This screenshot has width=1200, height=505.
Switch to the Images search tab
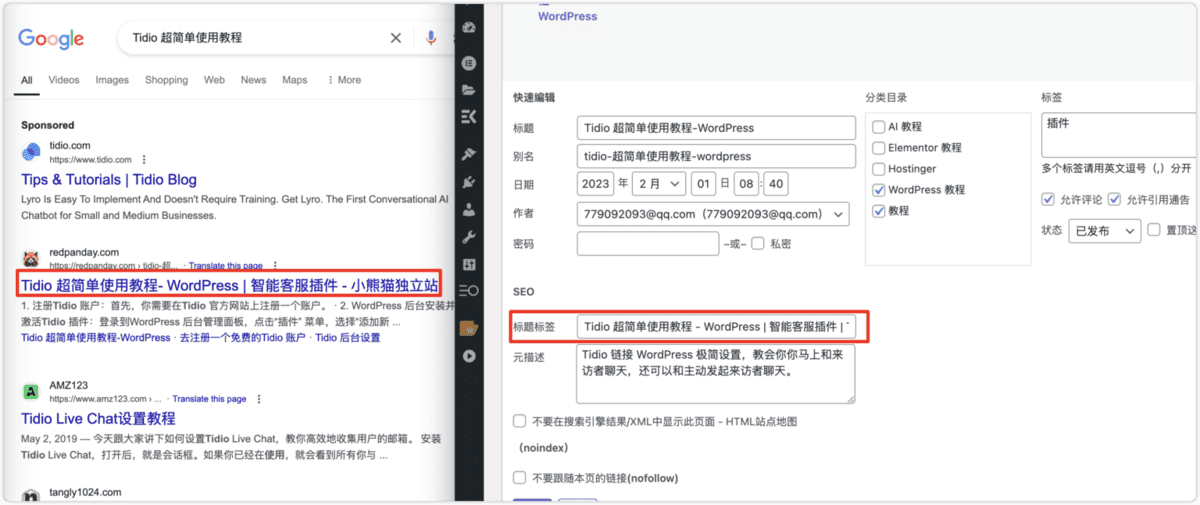(112, 80)
